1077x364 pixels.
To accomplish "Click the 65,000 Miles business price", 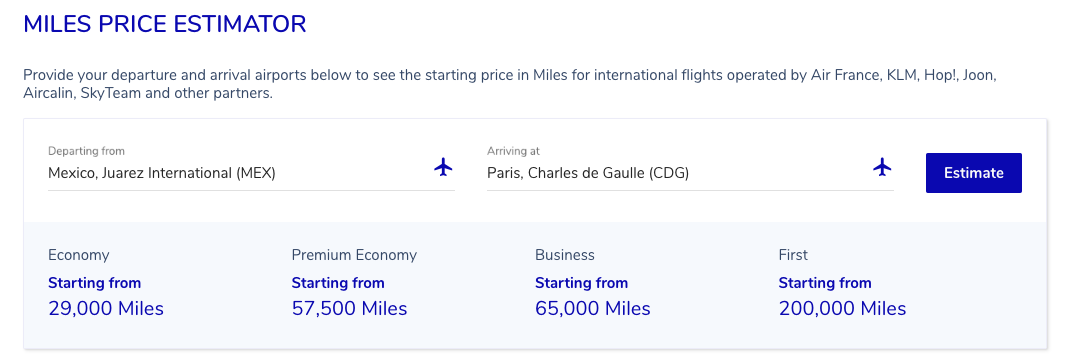I will click(593, 309).
